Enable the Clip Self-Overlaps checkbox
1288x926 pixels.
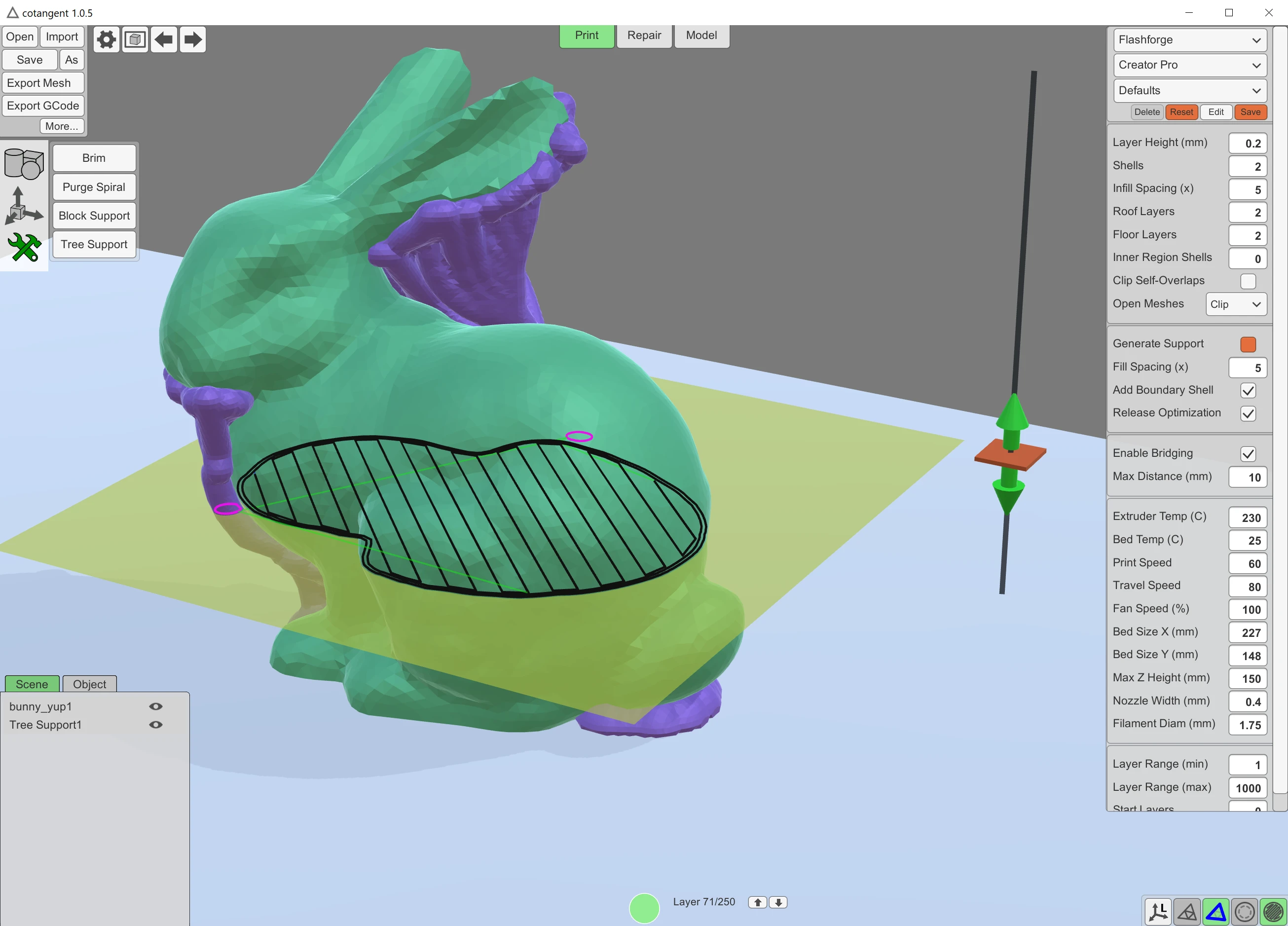click(x=1248, y=281)
